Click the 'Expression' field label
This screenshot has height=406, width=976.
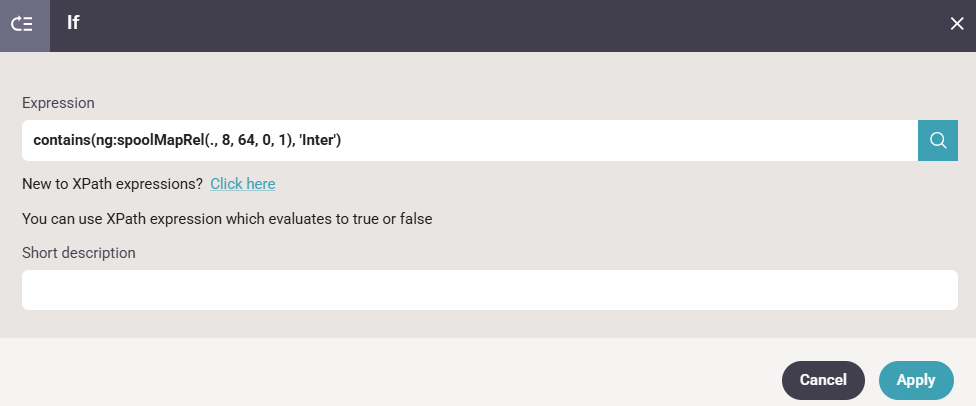tap(58, 103)
